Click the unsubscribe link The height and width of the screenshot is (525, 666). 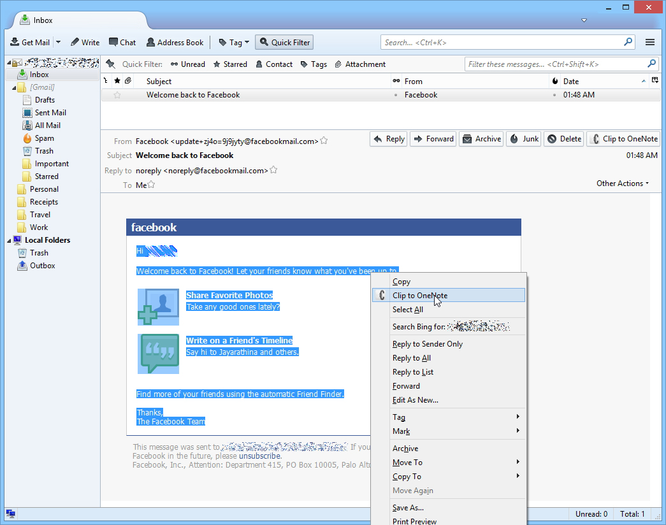pos(260,456)
